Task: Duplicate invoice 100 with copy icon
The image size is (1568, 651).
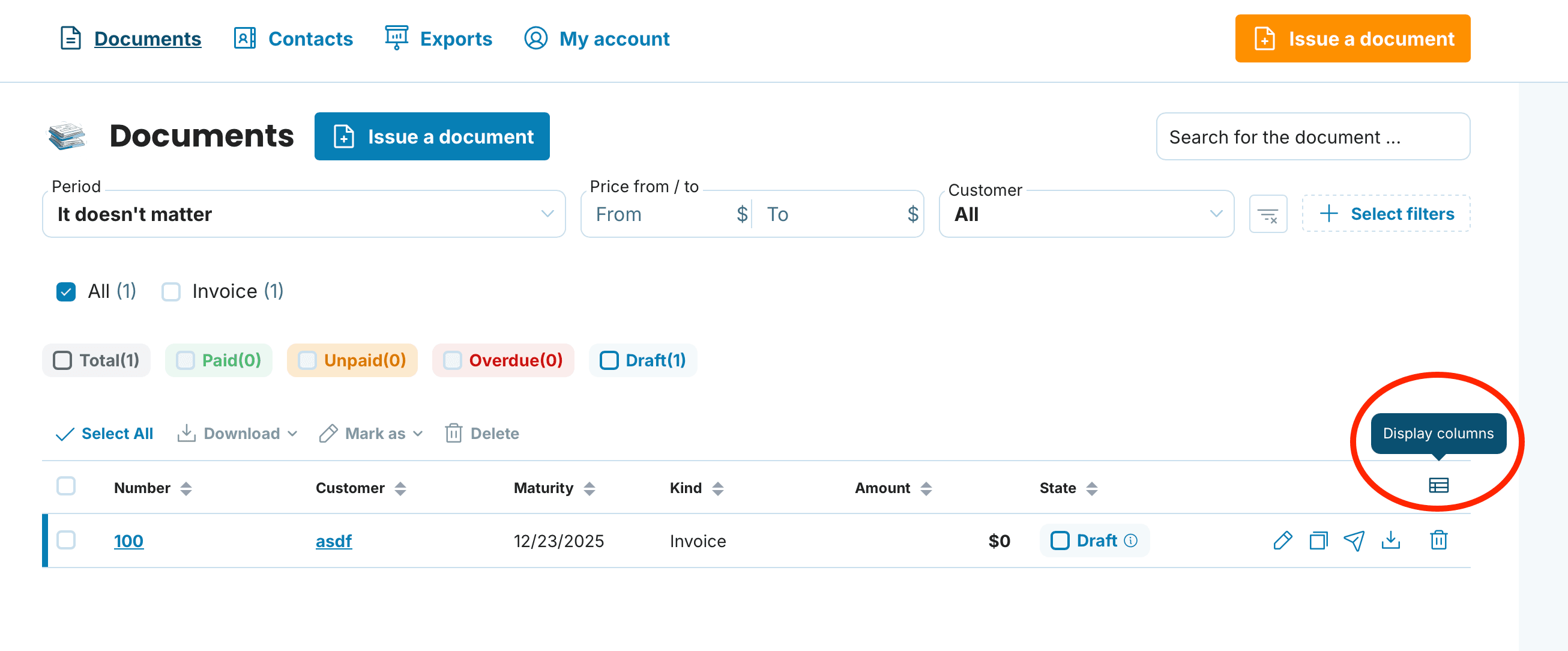Action: (1318, 540)
